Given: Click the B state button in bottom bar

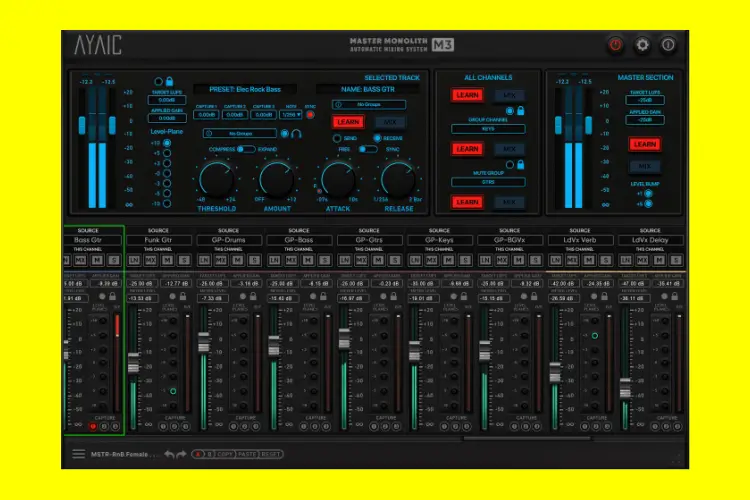Looking at the screenshot, I should tap(209, 454).
